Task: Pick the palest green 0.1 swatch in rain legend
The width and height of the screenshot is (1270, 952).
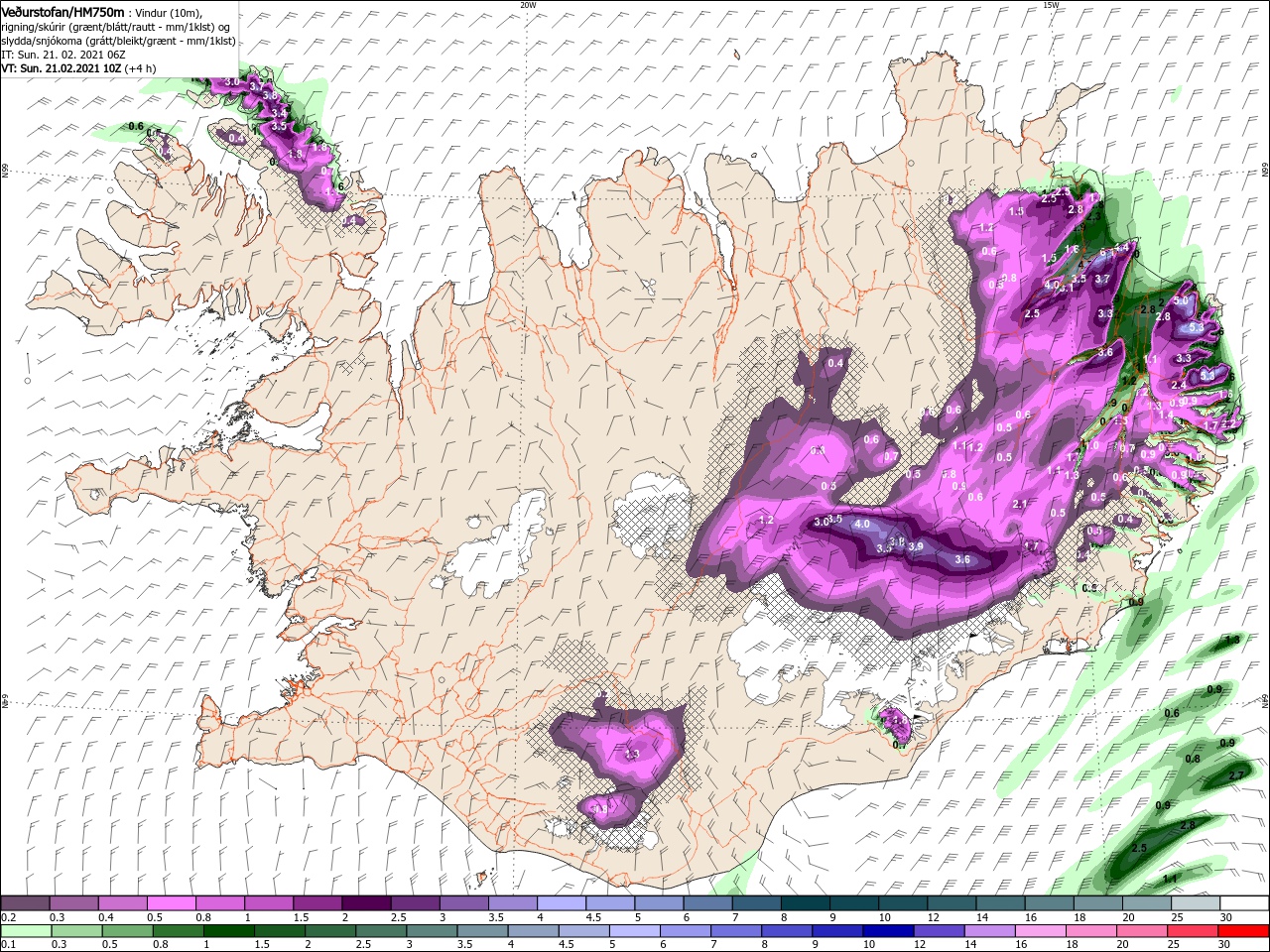Action: pyautogui.click(x=25, y=931)
